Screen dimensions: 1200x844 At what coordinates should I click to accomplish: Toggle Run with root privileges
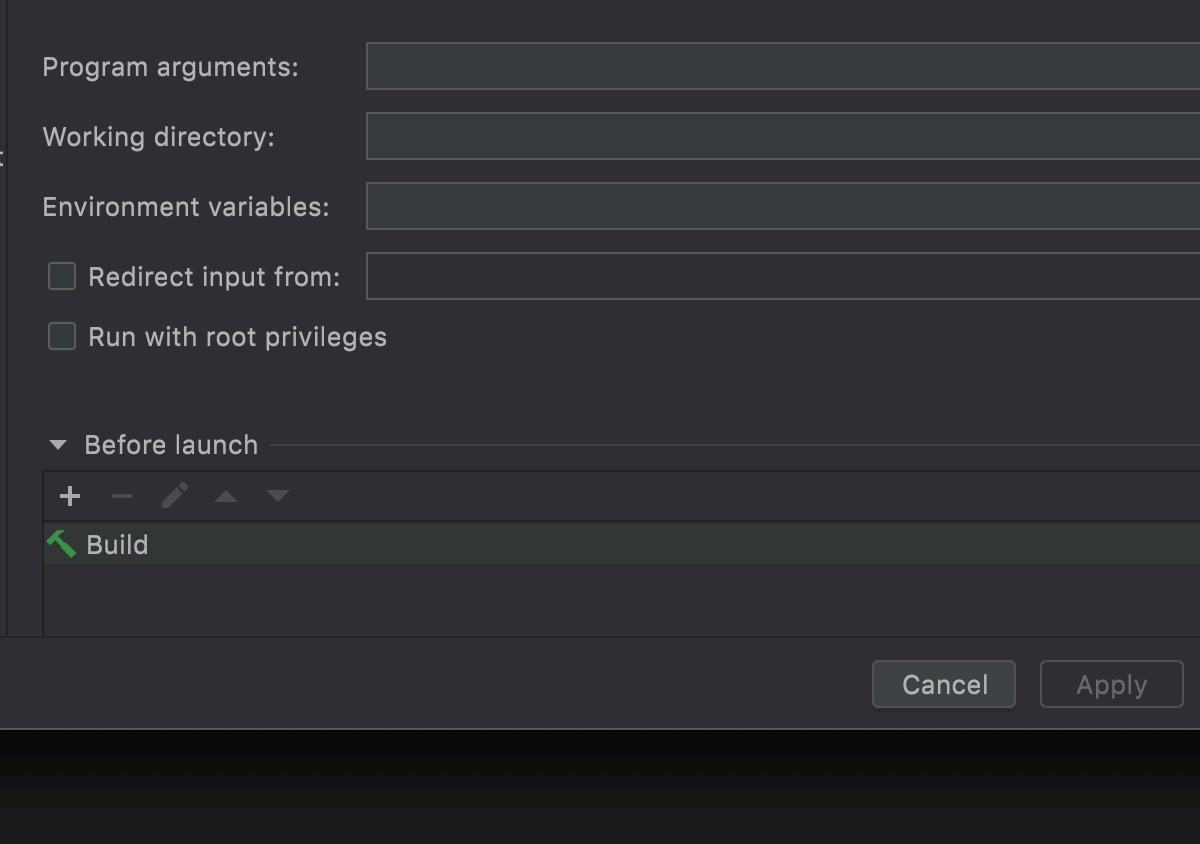(62, 336)
